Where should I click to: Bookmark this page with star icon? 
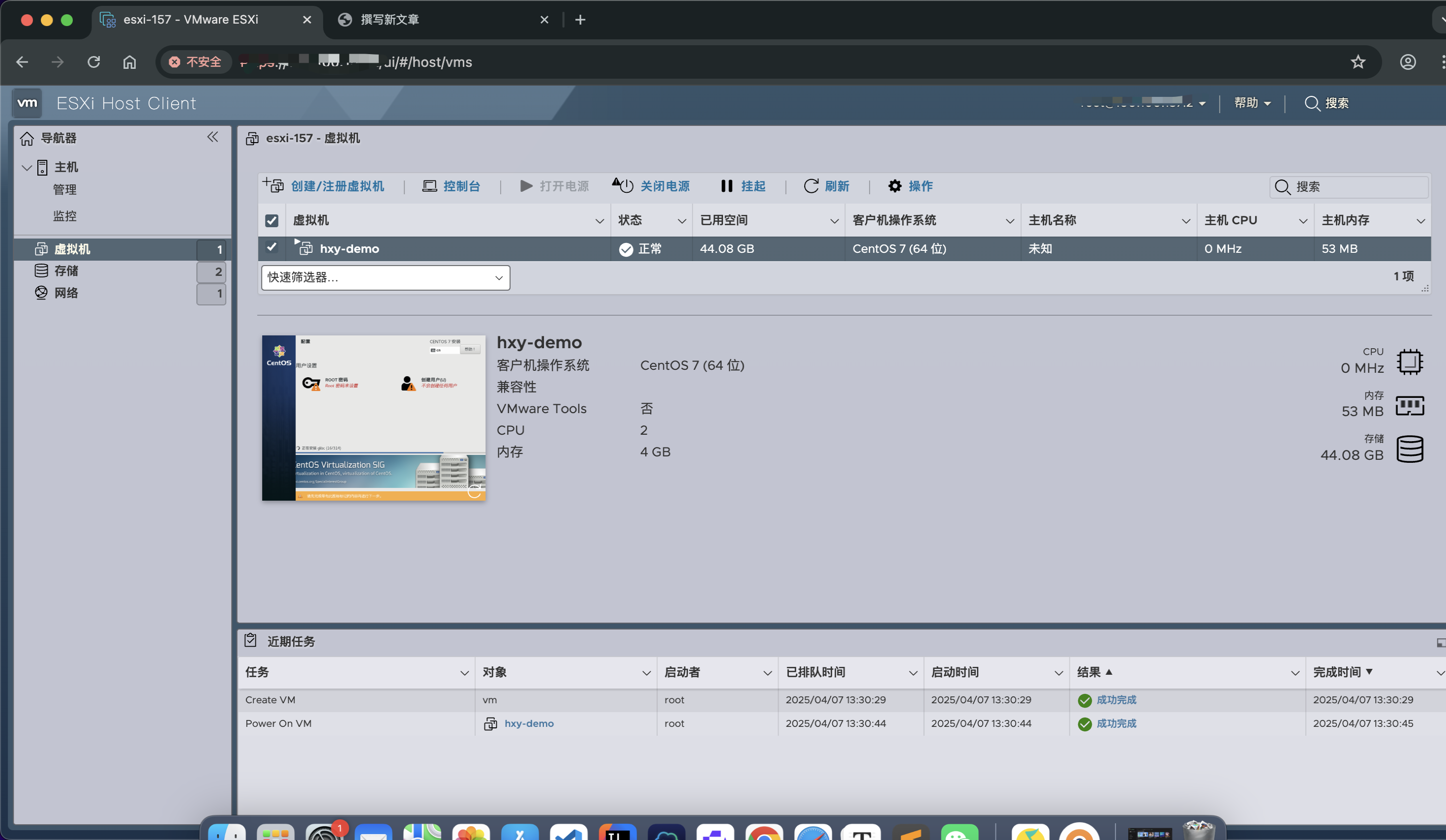tap(1358, 62)
